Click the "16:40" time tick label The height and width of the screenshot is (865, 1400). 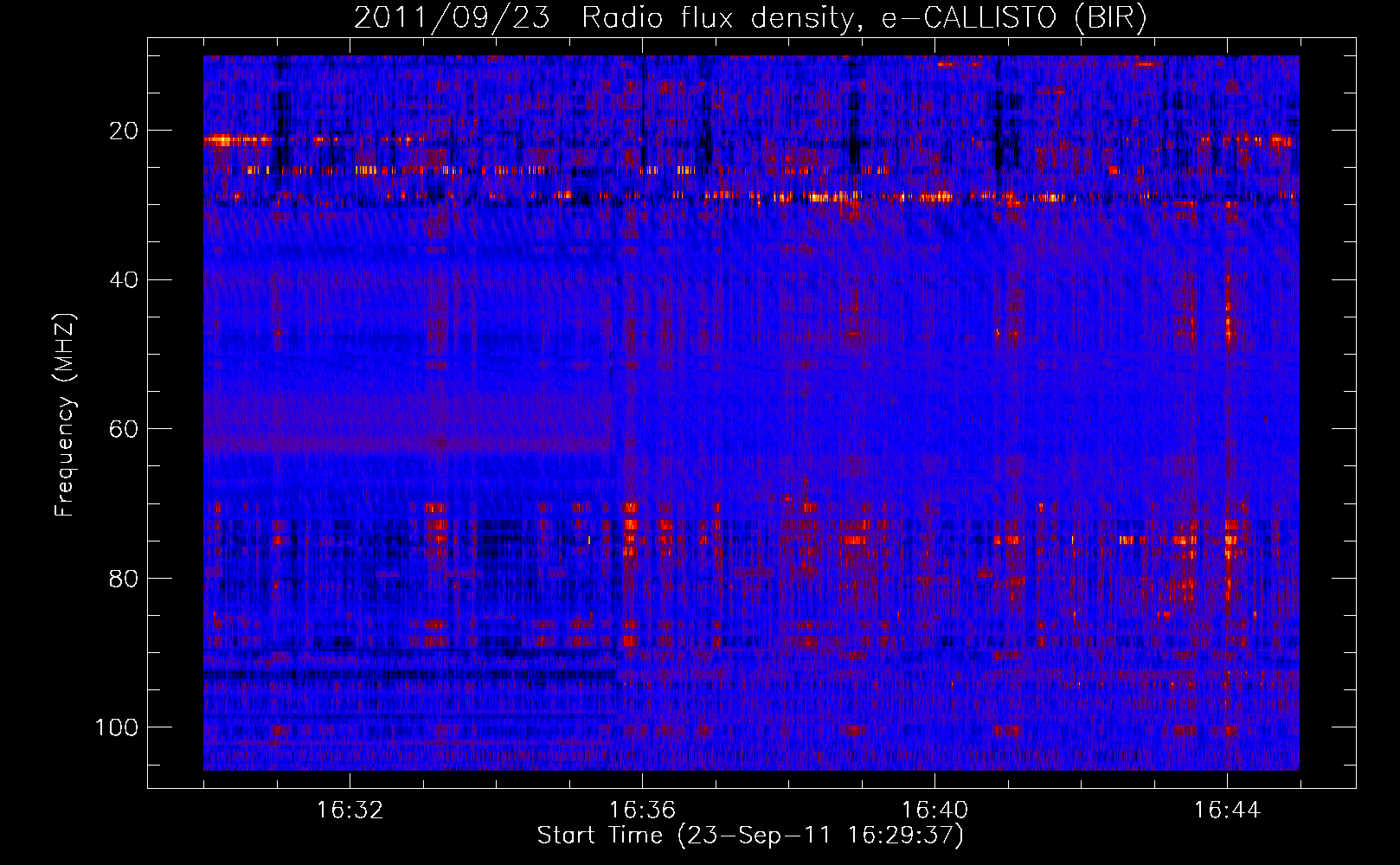pos(934,811)
